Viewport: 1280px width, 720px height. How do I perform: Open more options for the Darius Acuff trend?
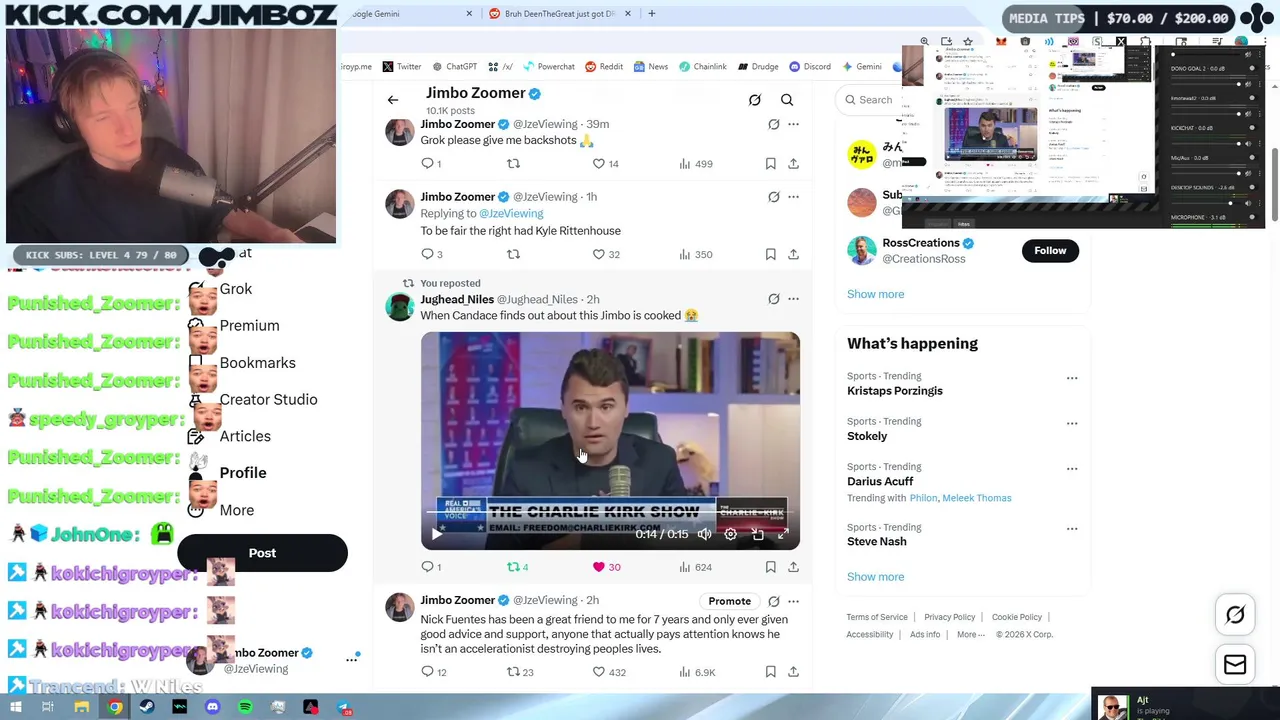tap(1072, 468)
